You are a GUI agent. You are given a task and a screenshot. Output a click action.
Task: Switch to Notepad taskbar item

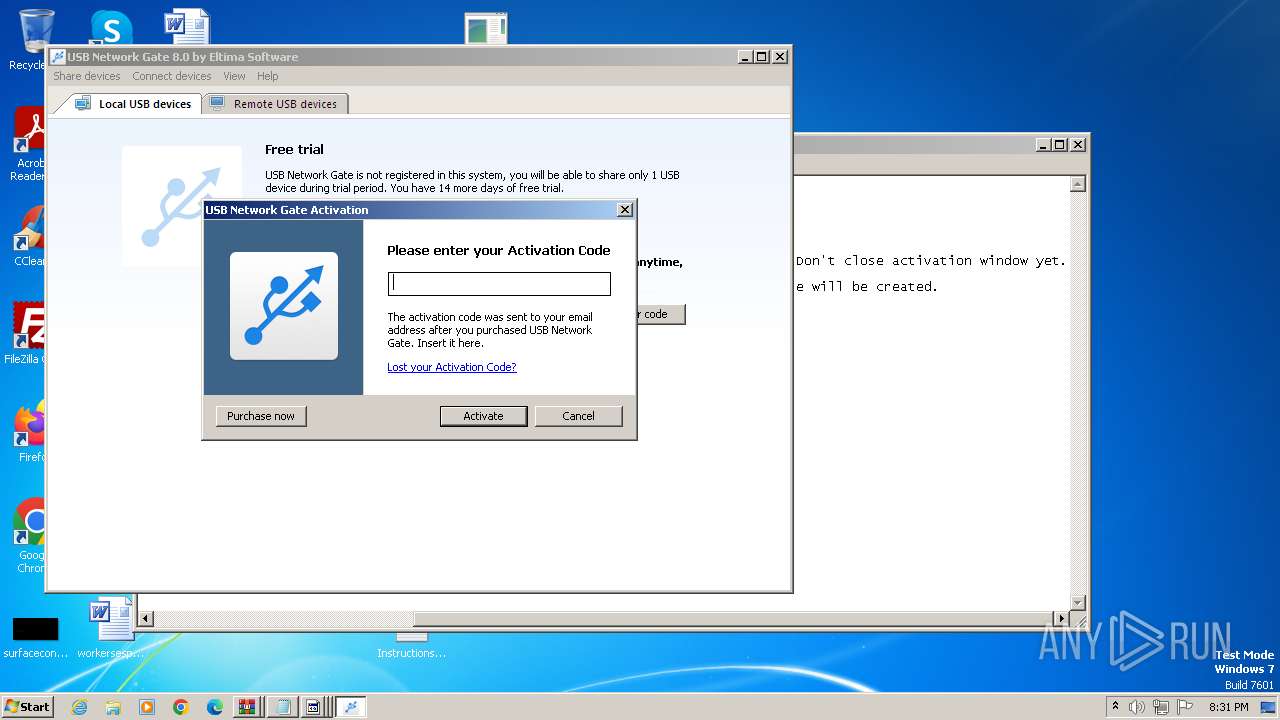283,707
